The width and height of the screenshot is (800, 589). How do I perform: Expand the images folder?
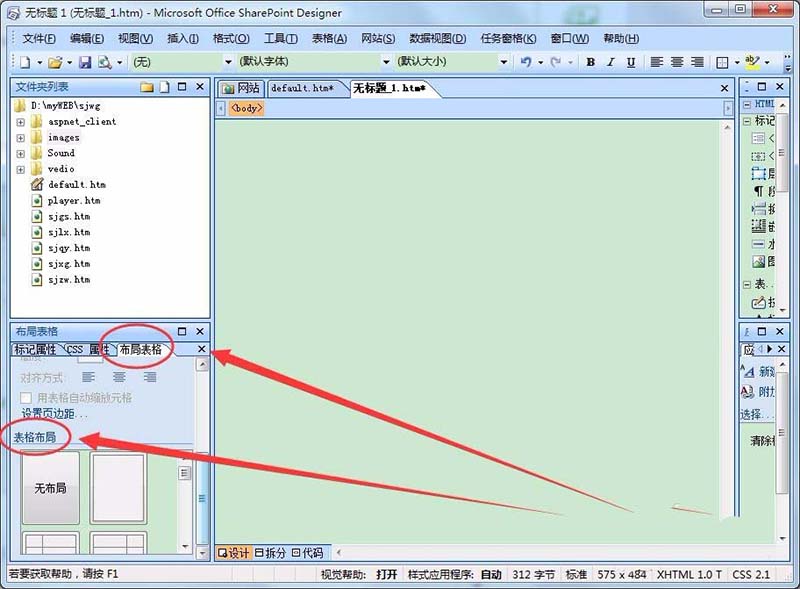(20, 138)
